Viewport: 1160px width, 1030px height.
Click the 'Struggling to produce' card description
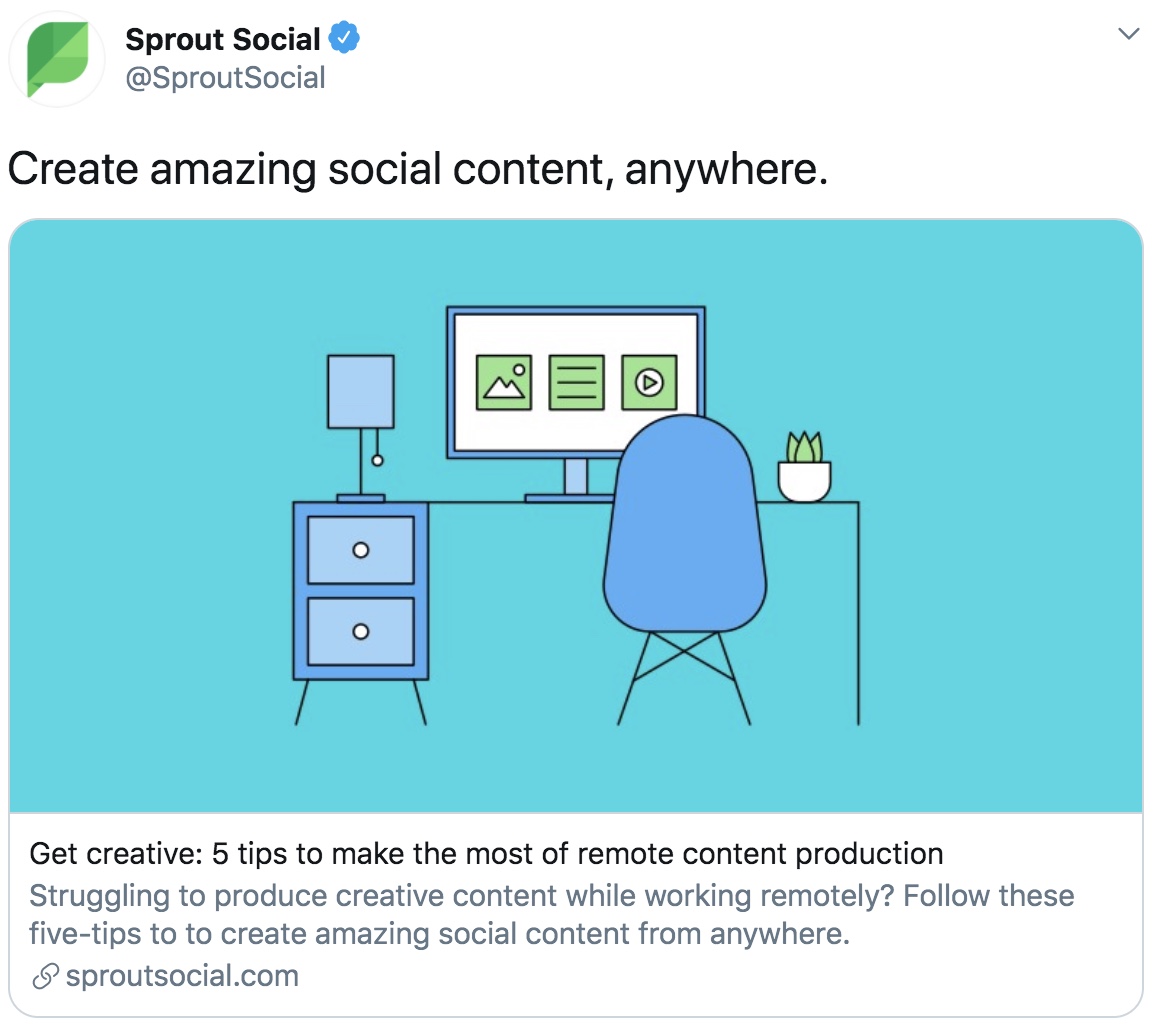[551, 915]
